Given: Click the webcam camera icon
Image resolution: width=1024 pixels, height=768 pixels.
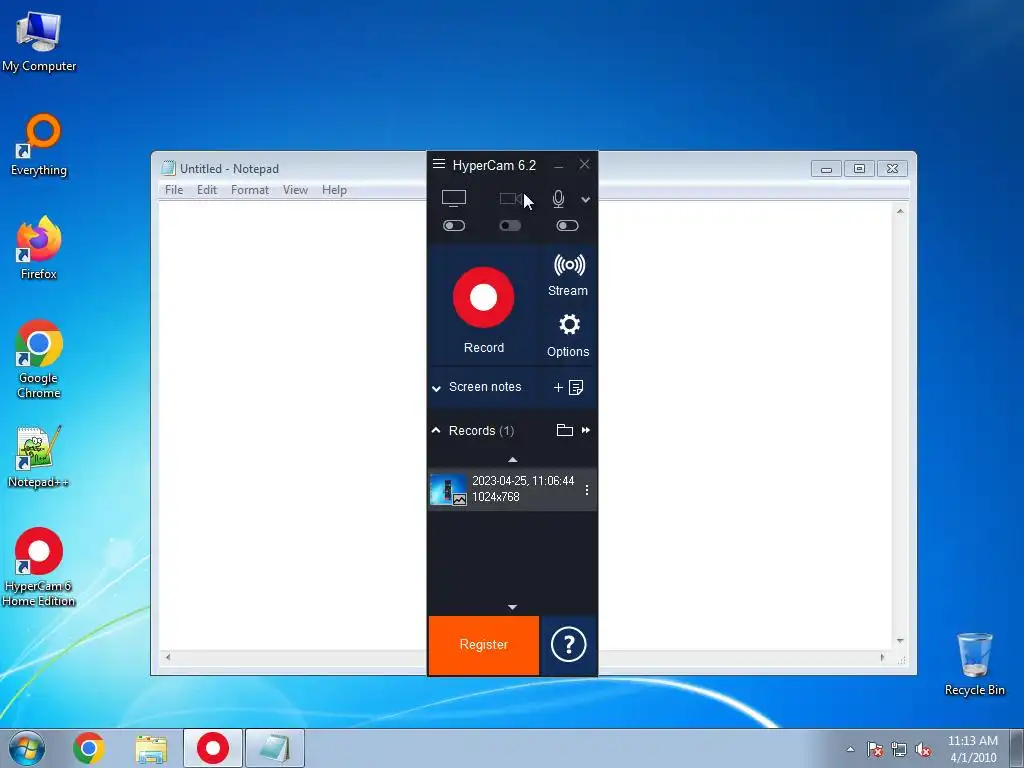Looking at the screenshot, I should pos(511,199).
